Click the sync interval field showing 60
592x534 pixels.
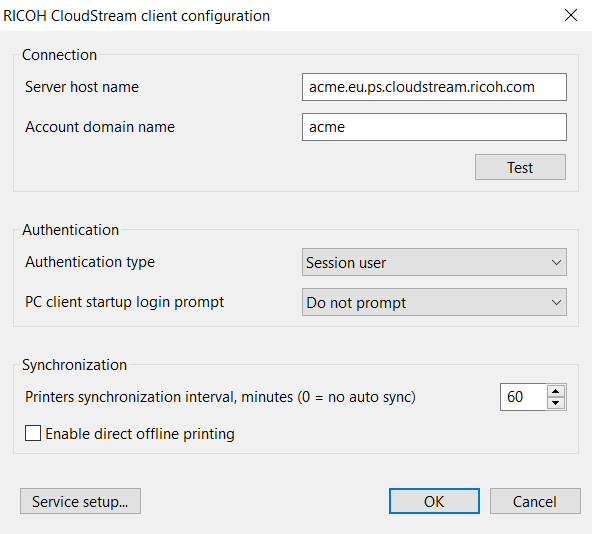click(523, 397)
